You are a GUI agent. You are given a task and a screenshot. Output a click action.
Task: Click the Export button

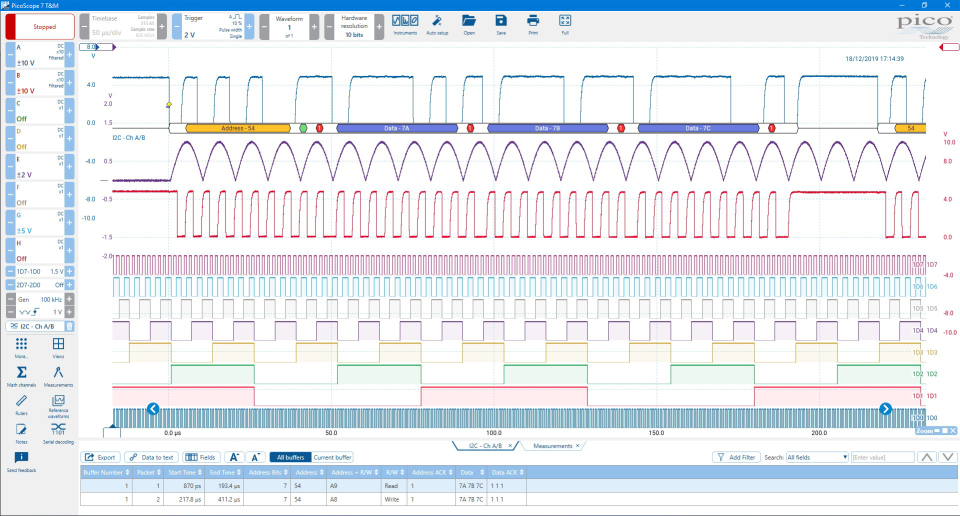[x=100, y=457]
